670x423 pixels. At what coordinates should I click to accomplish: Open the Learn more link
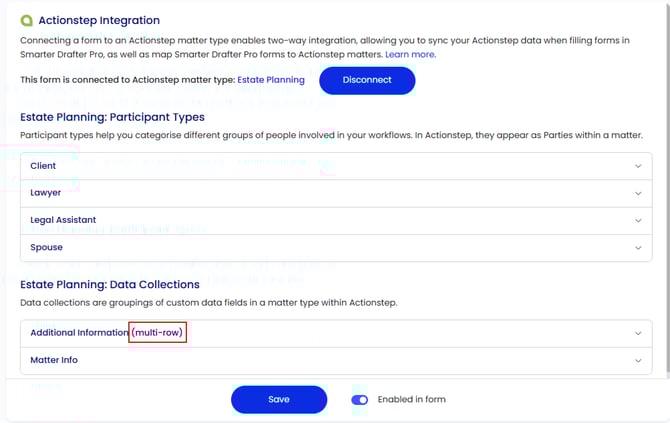(x=410, y=54)
